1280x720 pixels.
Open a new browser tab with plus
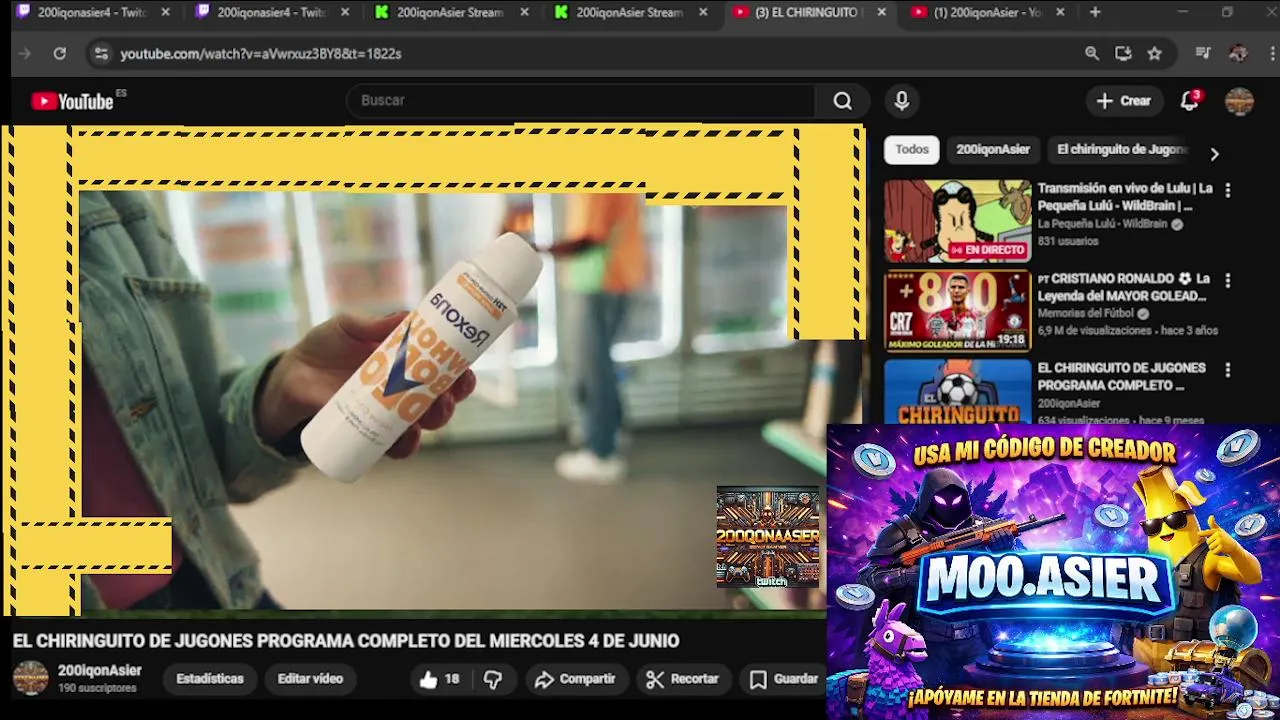click(1095, 12)
